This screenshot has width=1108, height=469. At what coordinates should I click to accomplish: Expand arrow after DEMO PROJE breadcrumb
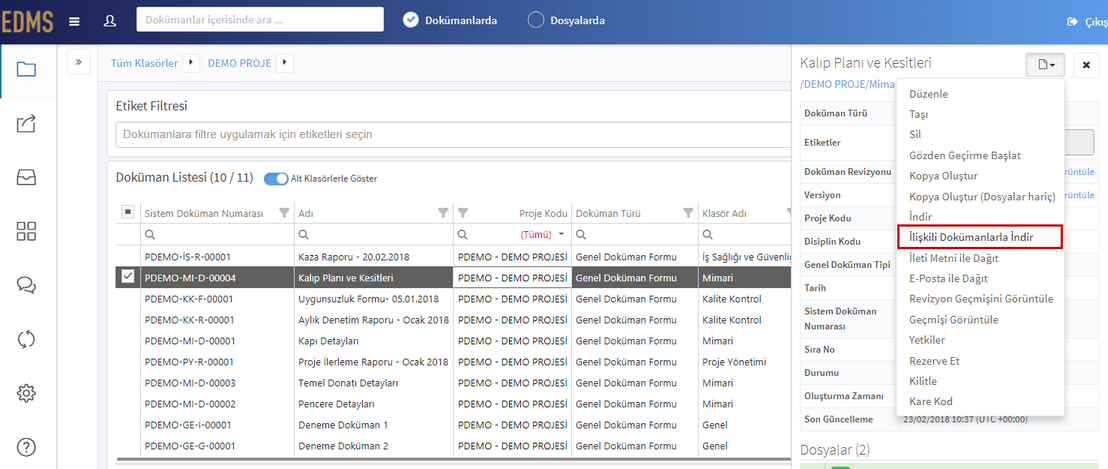[285, 63]
